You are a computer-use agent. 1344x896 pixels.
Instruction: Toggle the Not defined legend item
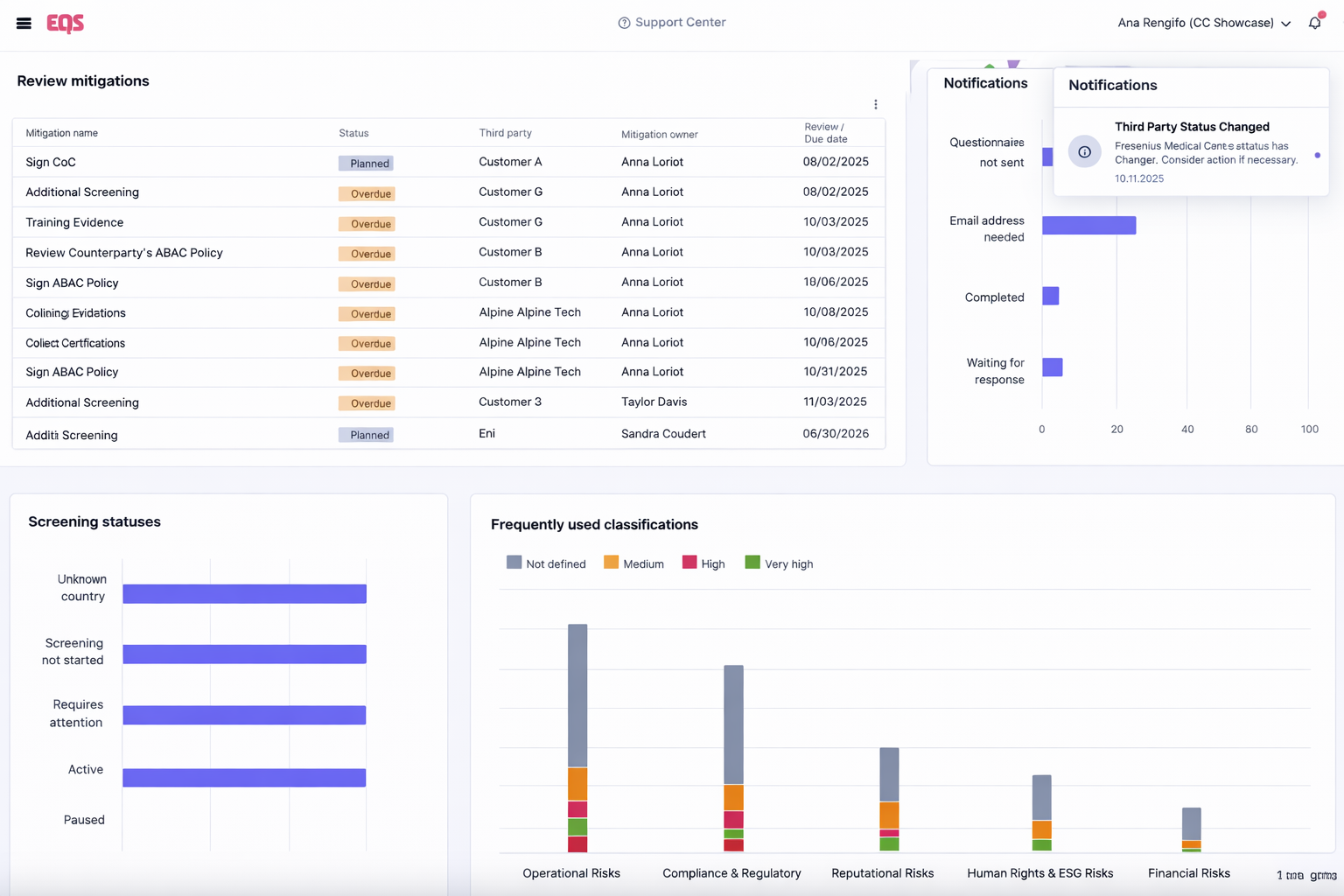coord(546,563)
